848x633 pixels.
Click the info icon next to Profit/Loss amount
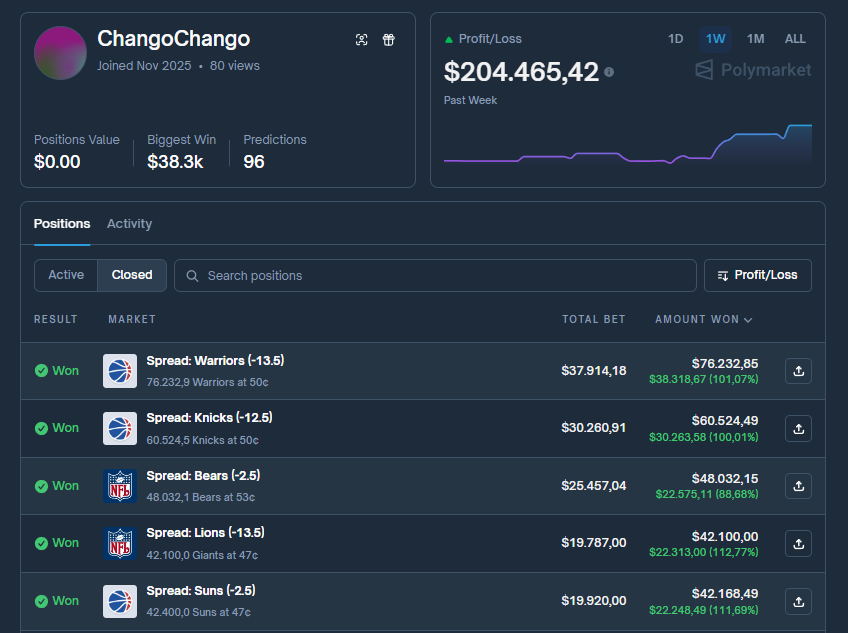(610, 72)
